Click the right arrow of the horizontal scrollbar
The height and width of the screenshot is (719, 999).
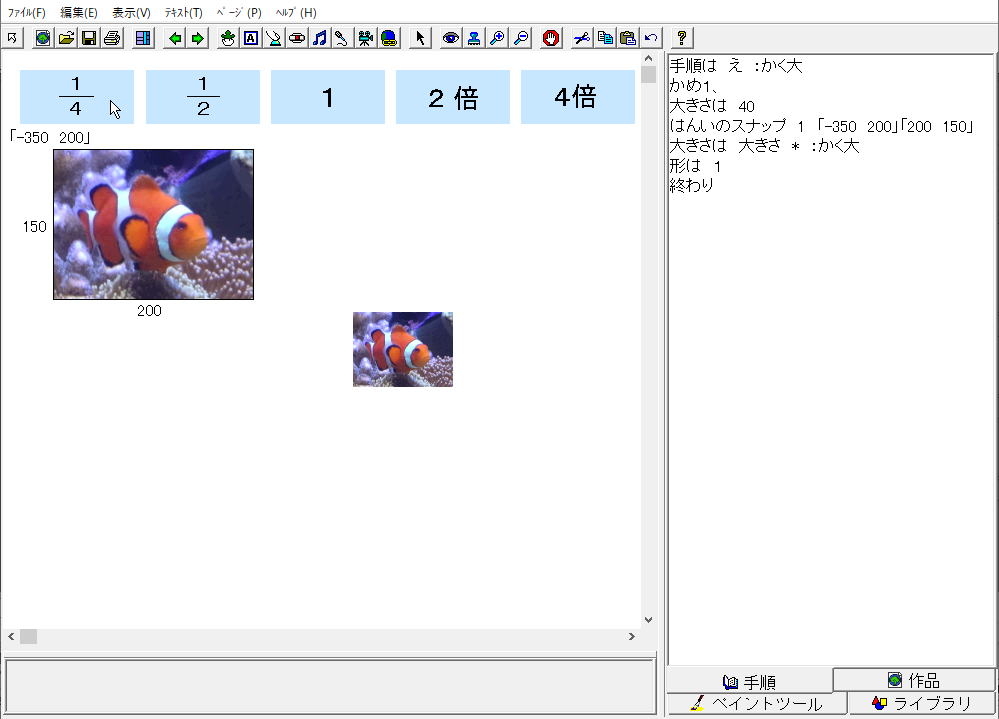click(x=631, y=636)
